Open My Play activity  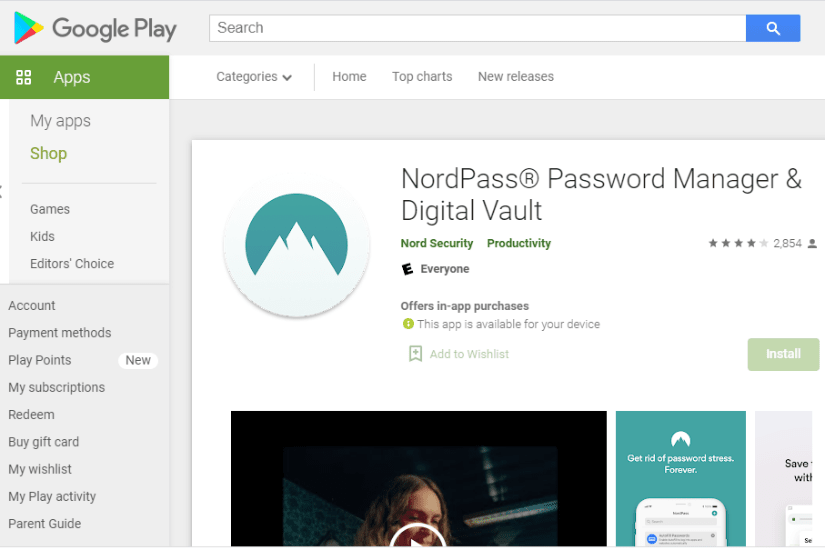(x=52, y=497)
